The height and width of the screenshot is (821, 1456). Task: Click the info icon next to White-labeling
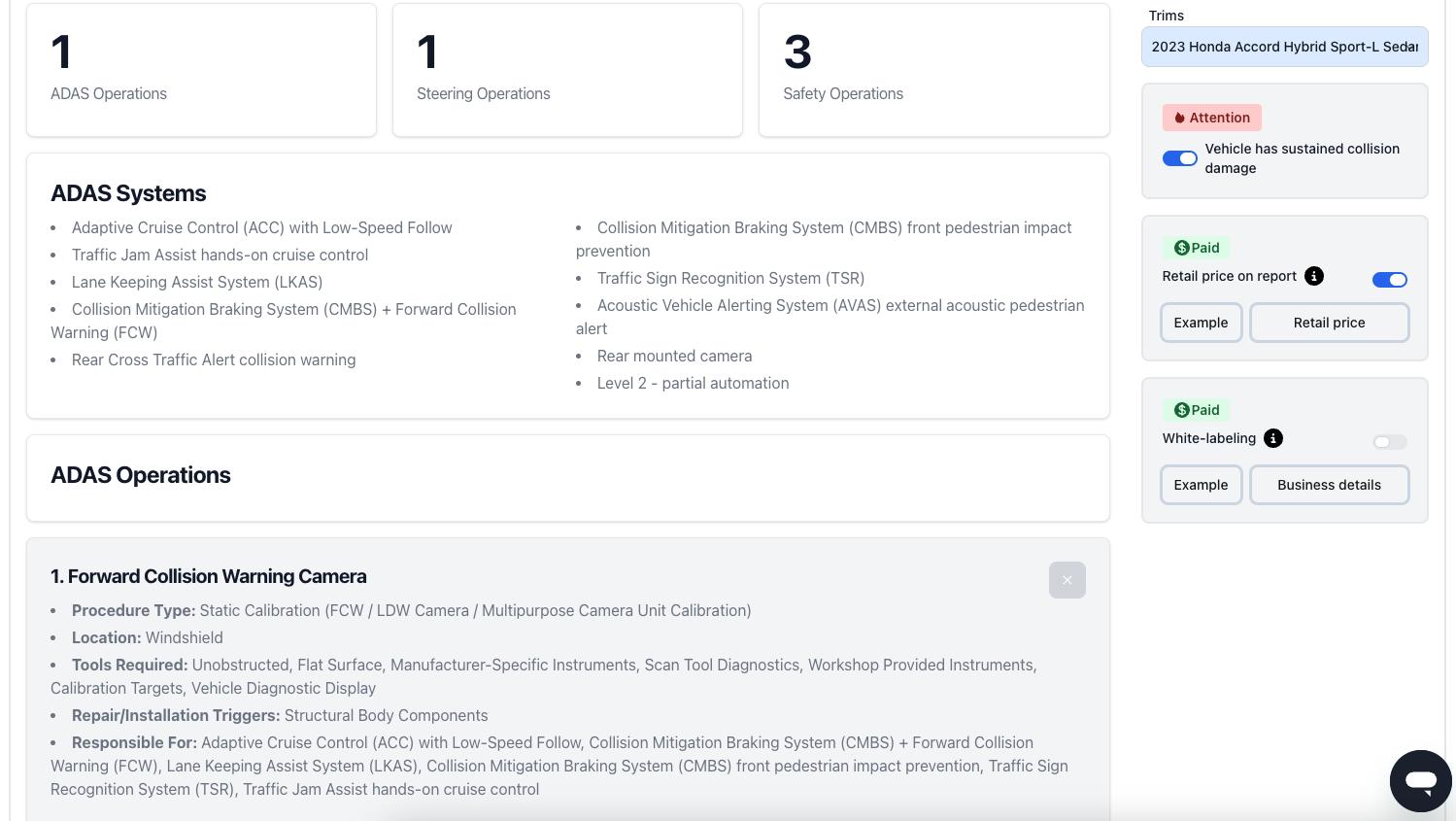point(1273,438)
